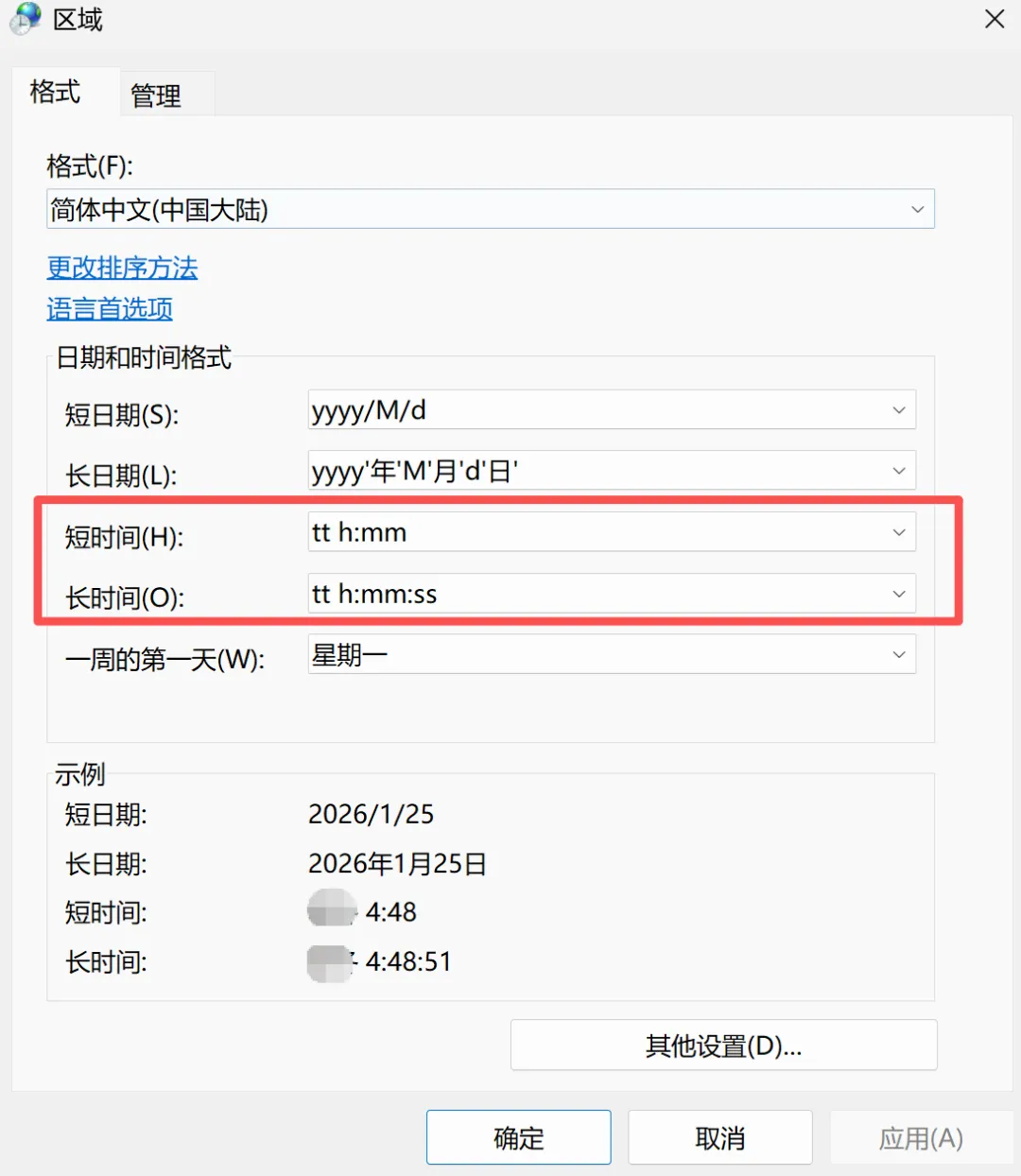Open the 短时间(H) format dropdown

click(x=897, y=532)
